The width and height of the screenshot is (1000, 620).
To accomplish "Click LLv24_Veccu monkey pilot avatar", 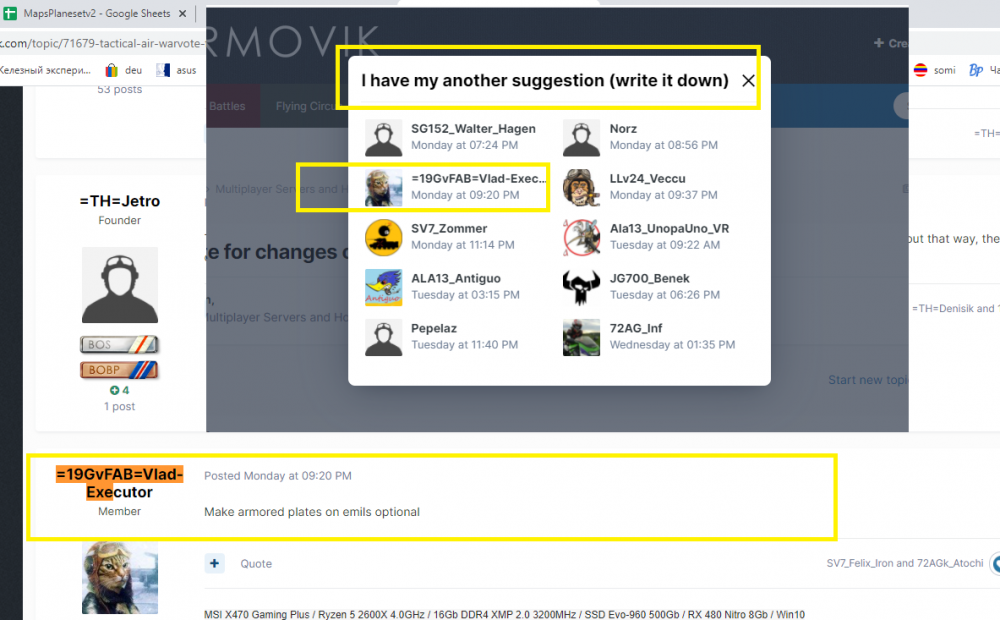I will point(581,187).
